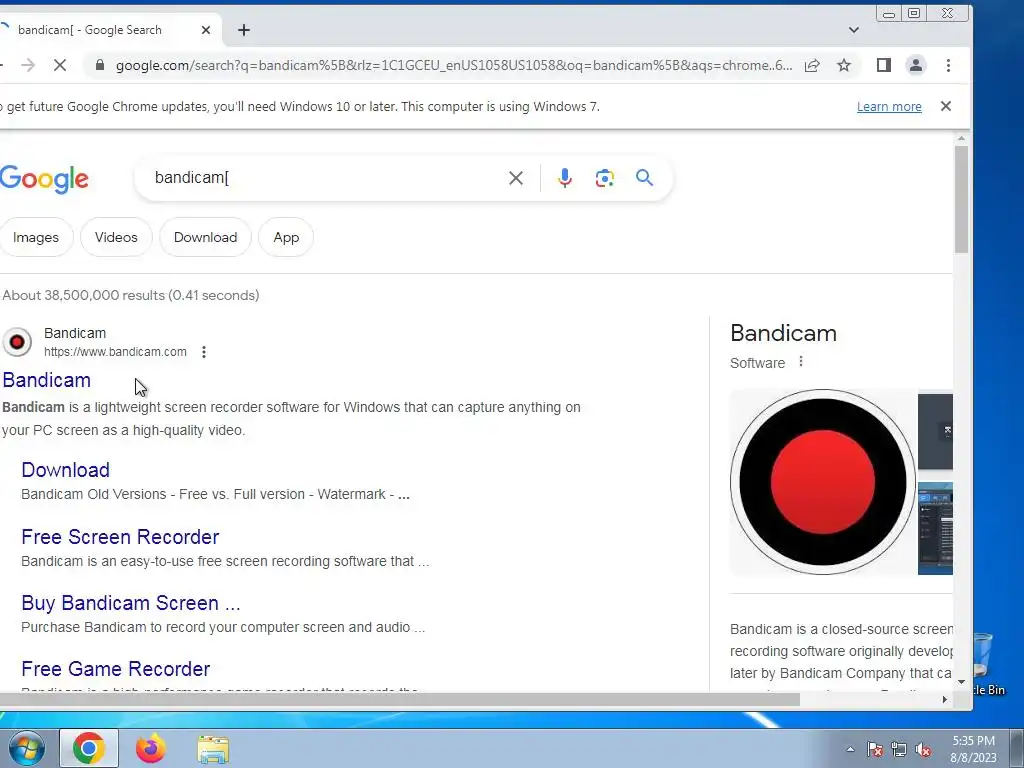The height and width of the screenshot is (768, 1024).
Task: Open the Free Game Recorder sitelink
Action: 116,669
